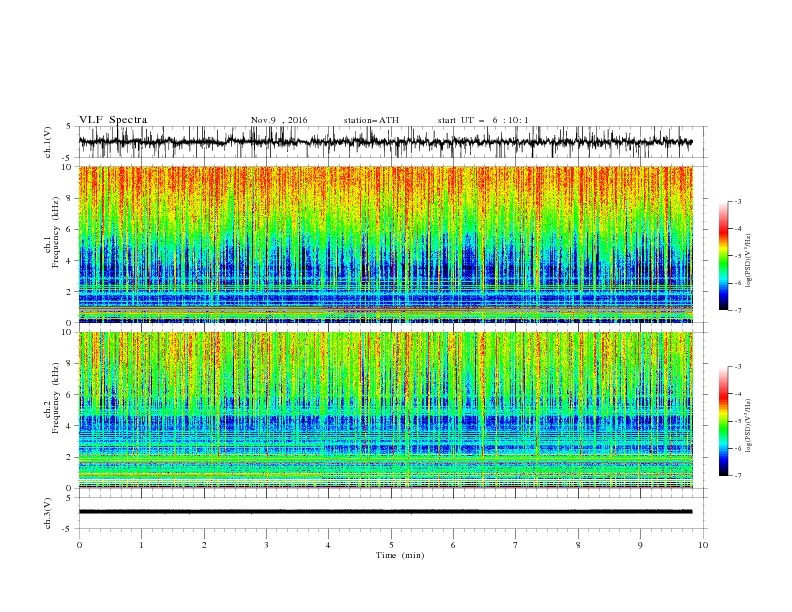Click the "4" kHz tick of ch.2 spectrogram
The height and width of the screenshot is (612, 792).
69,426
